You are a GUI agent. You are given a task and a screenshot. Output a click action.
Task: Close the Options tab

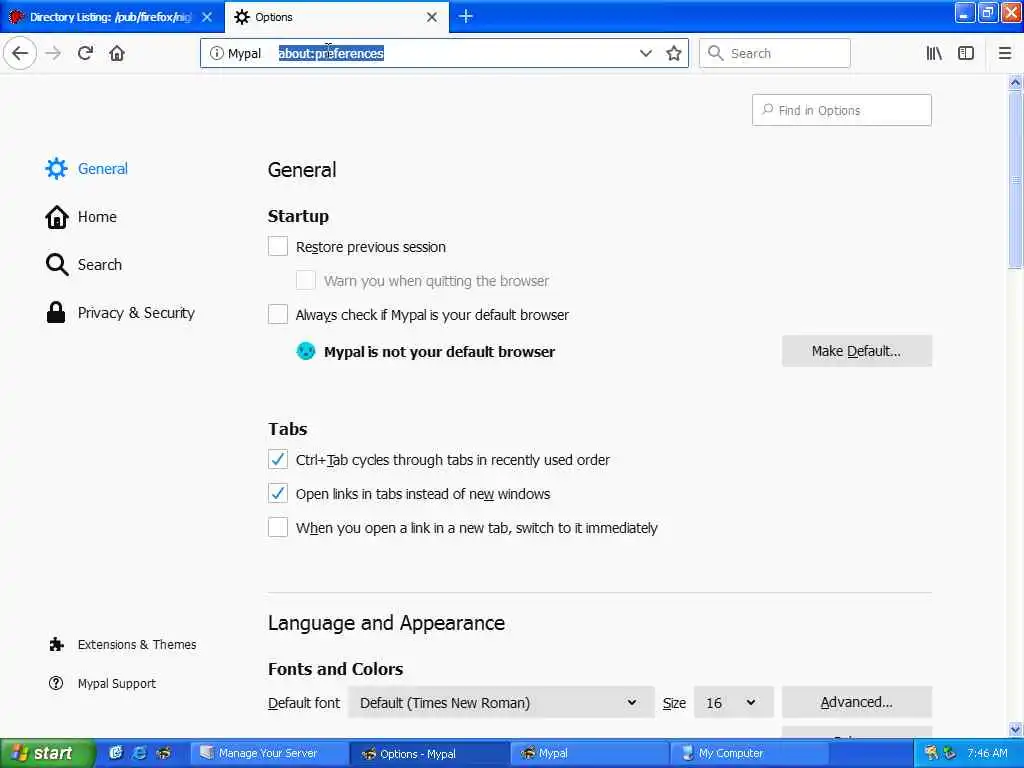tap(432, 17)
